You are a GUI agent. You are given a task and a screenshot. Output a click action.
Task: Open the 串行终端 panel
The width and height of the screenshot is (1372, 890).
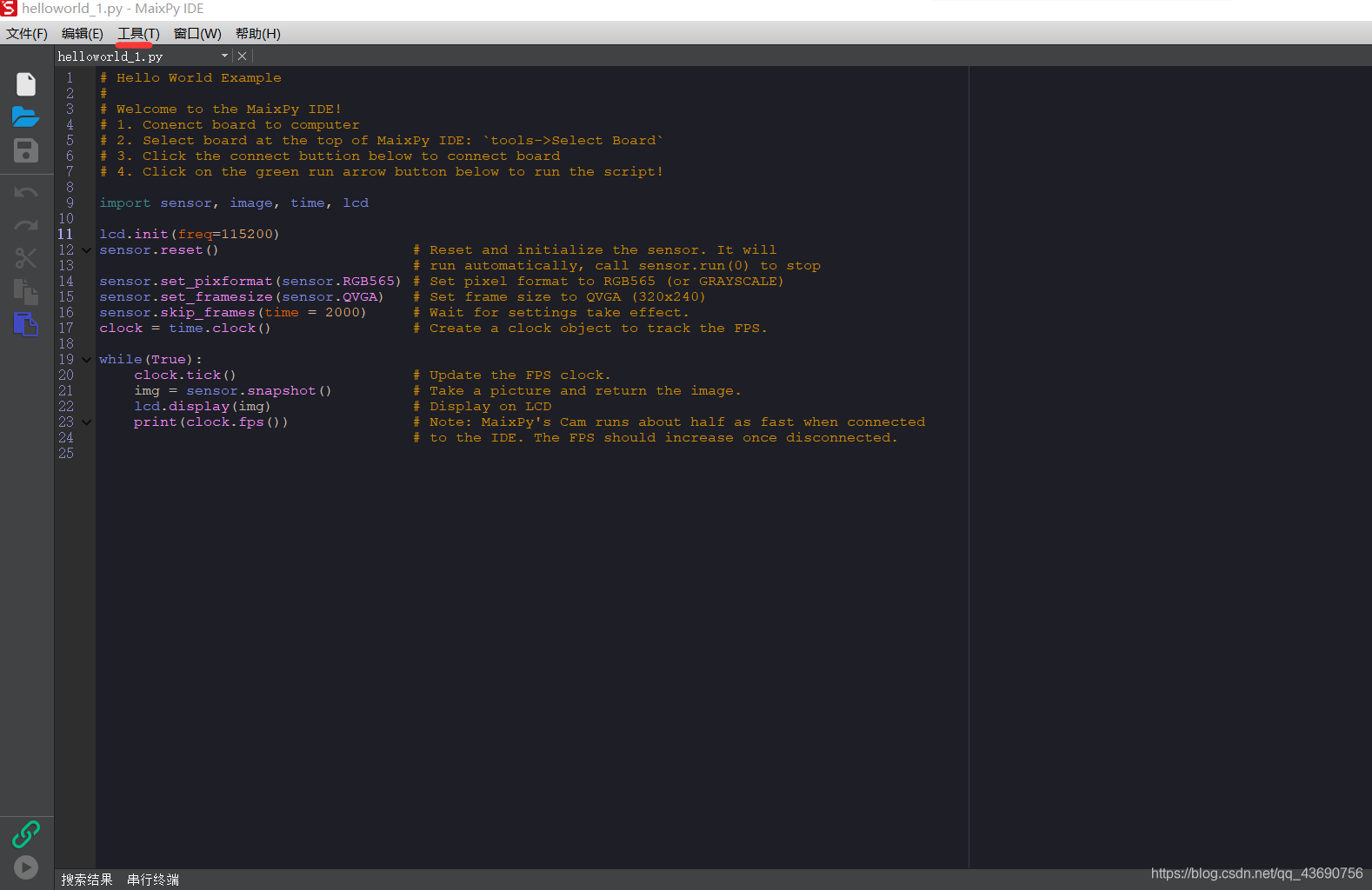(153, 880)
